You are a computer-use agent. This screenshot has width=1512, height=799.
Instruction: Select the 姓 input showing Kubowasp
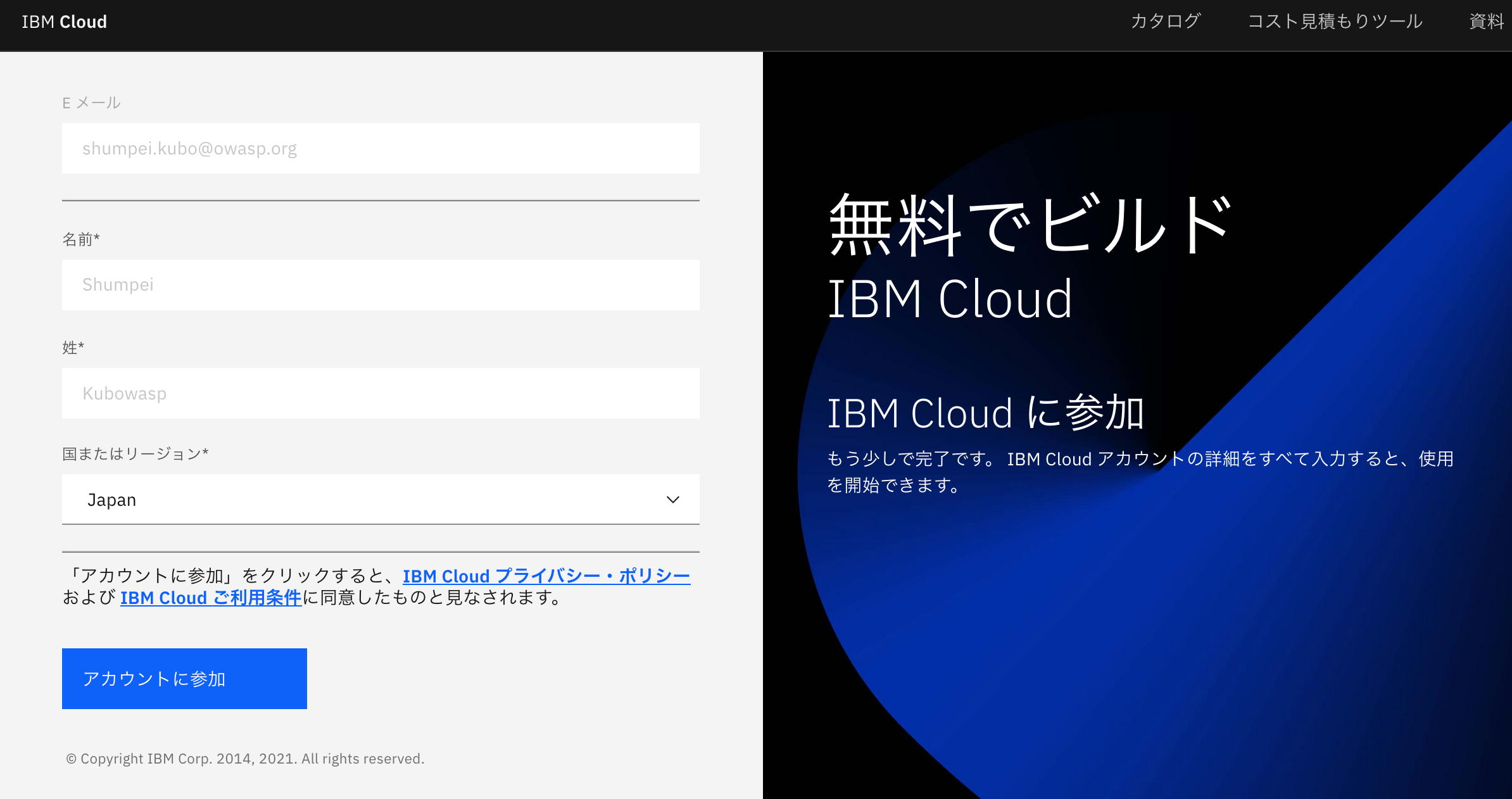(x=380, y=393)
